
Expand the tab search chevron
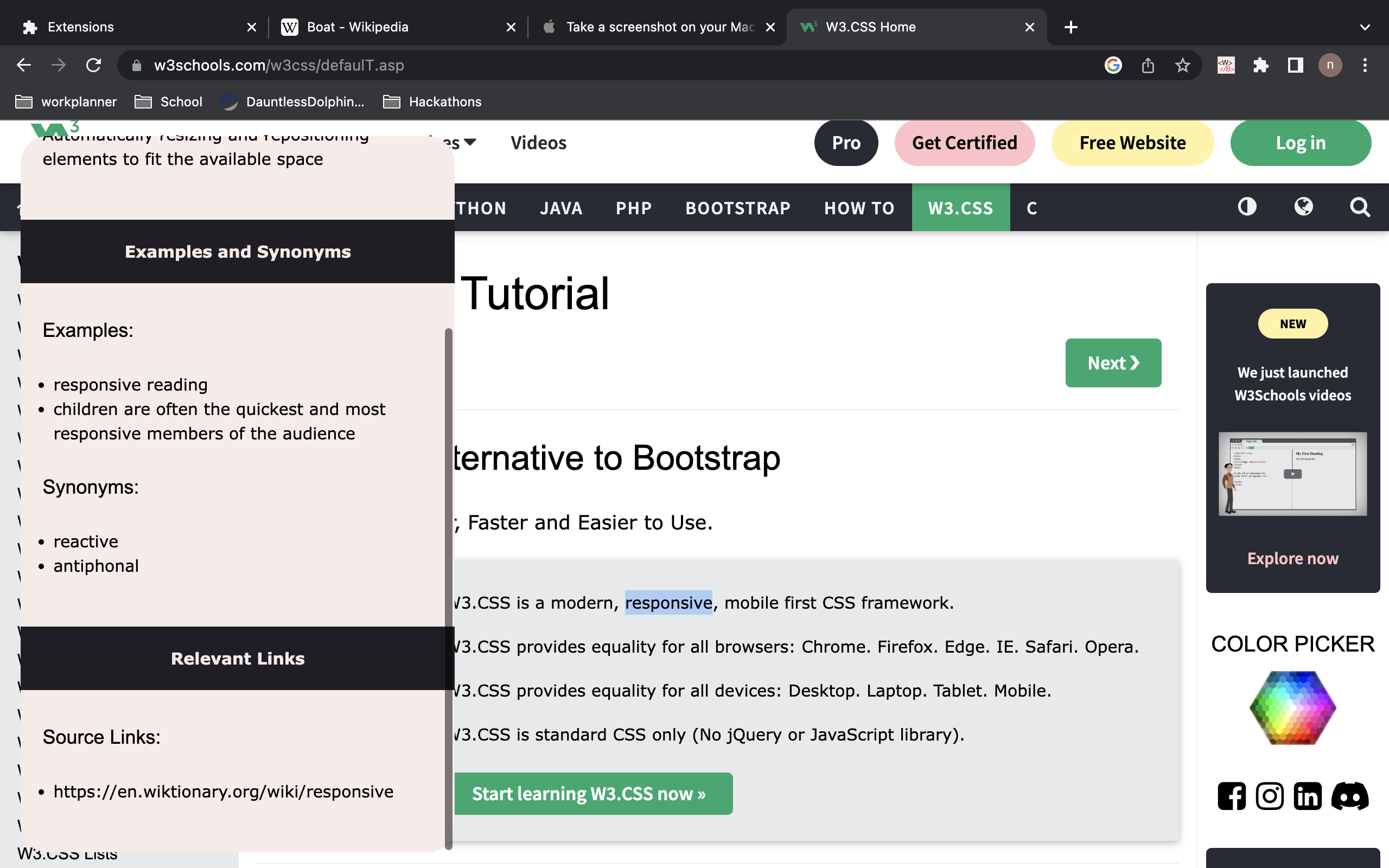[1365, 27]
